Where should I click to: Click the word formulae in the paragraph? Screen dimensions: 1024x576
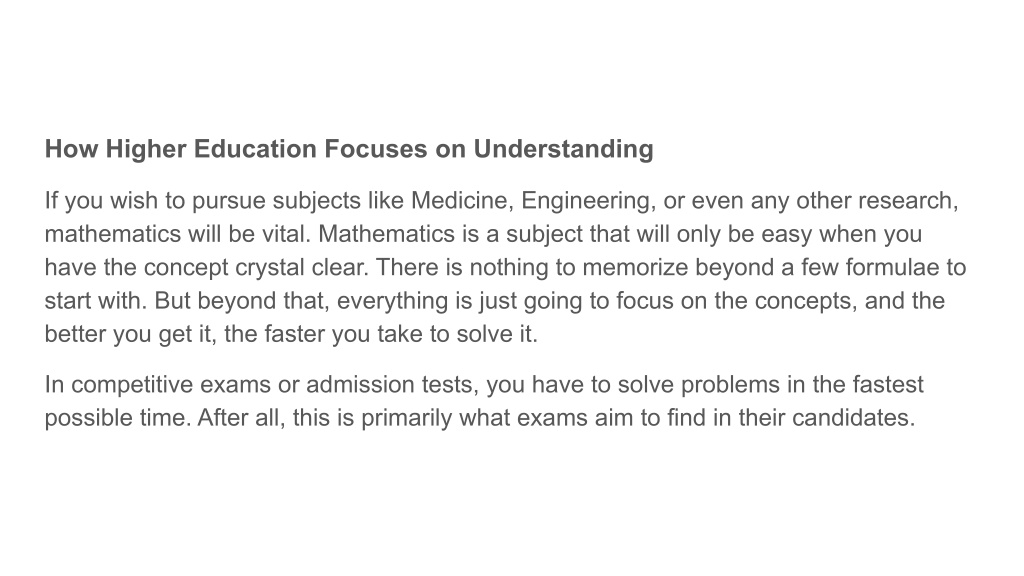(x=892, y=267)
